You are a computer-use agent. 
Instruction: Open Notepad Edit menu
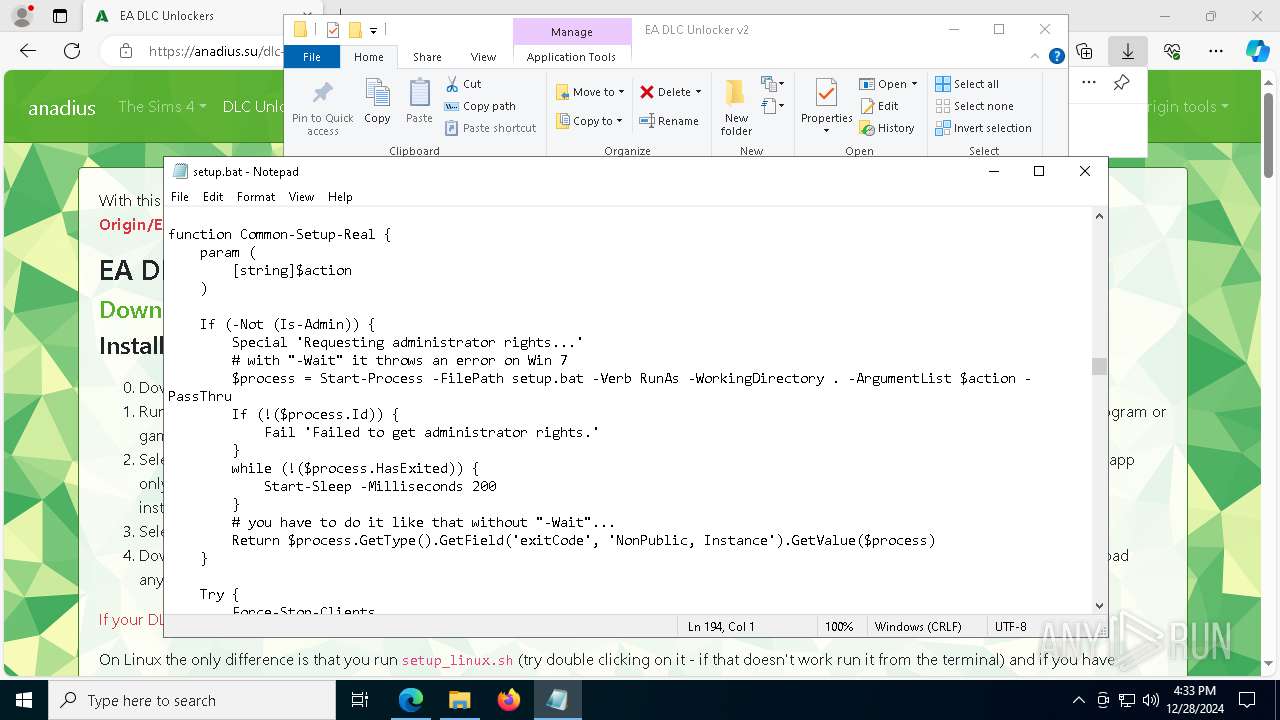point(213,197)
